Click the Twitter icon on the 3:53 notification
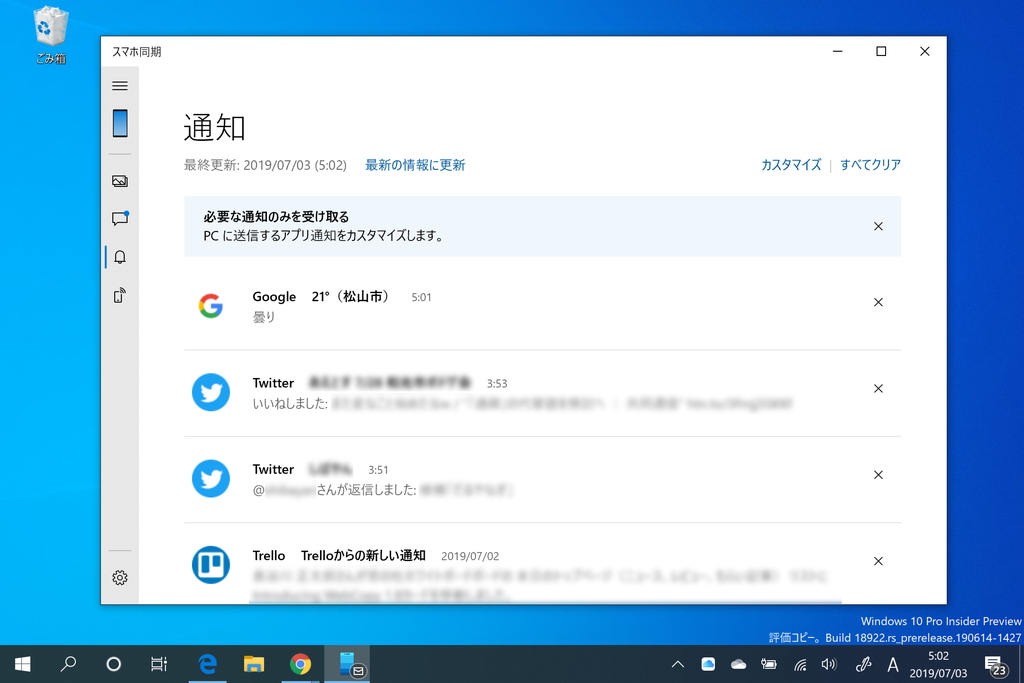Viewport: 1024px width, 683px height. tap(210, 393)
